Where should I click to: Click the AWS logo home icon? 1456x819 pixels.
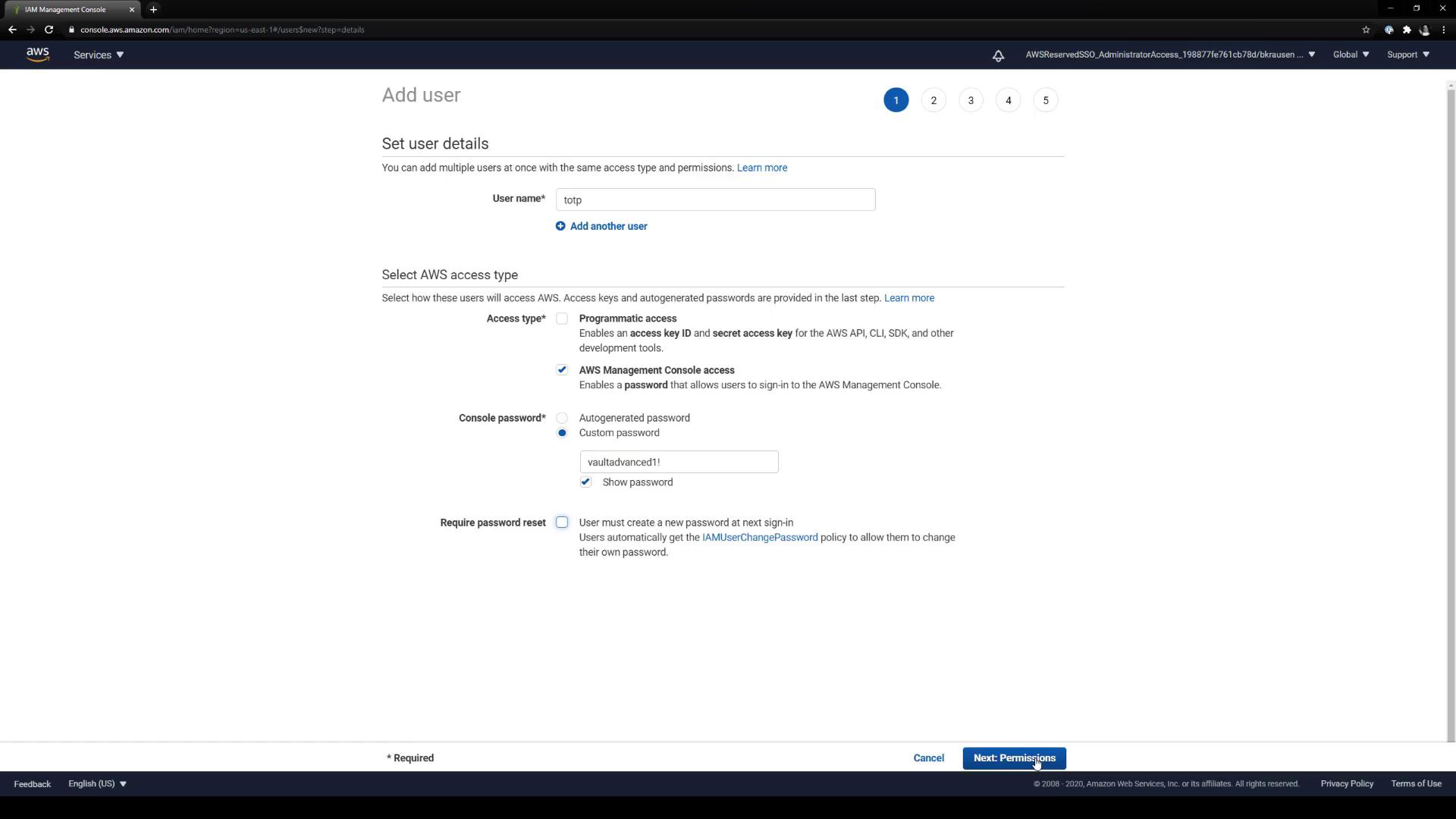pos(37,55)
